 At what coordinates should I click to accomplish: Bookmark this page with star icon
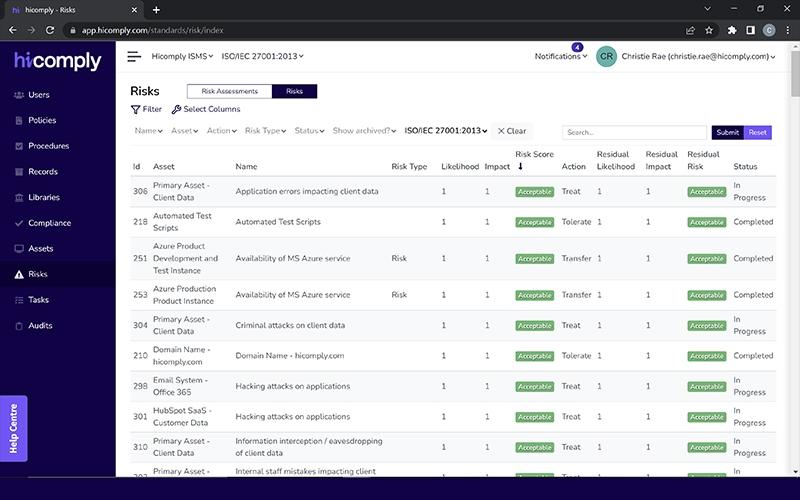709,30
